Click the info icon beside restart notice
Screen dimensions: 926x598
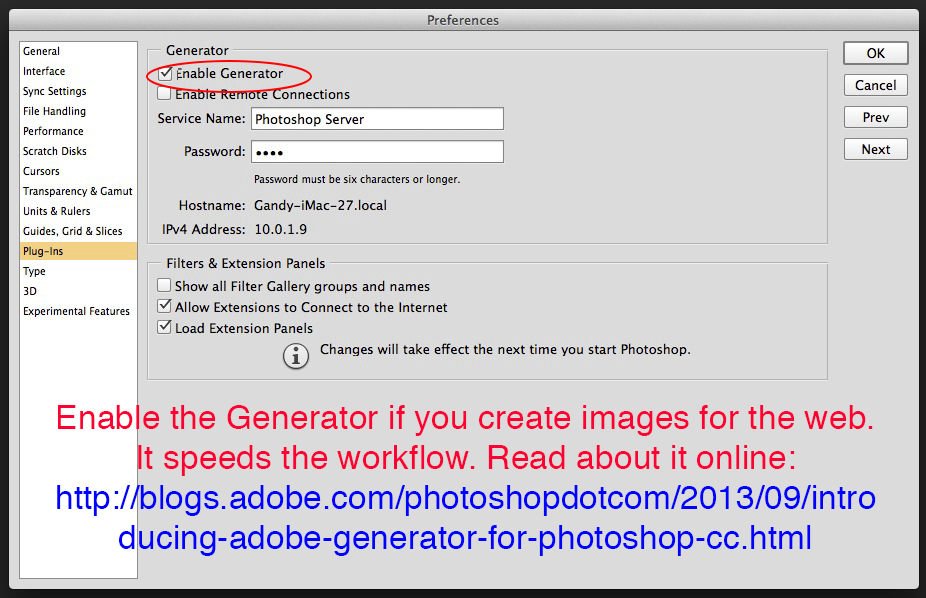(x=296, y=356)
